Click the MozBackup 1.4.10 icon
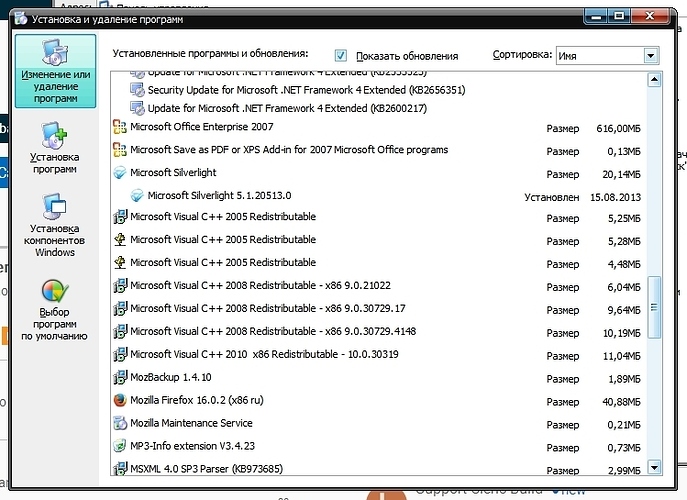Viewport: 687px width, 500px height. (x=121, y=377)
